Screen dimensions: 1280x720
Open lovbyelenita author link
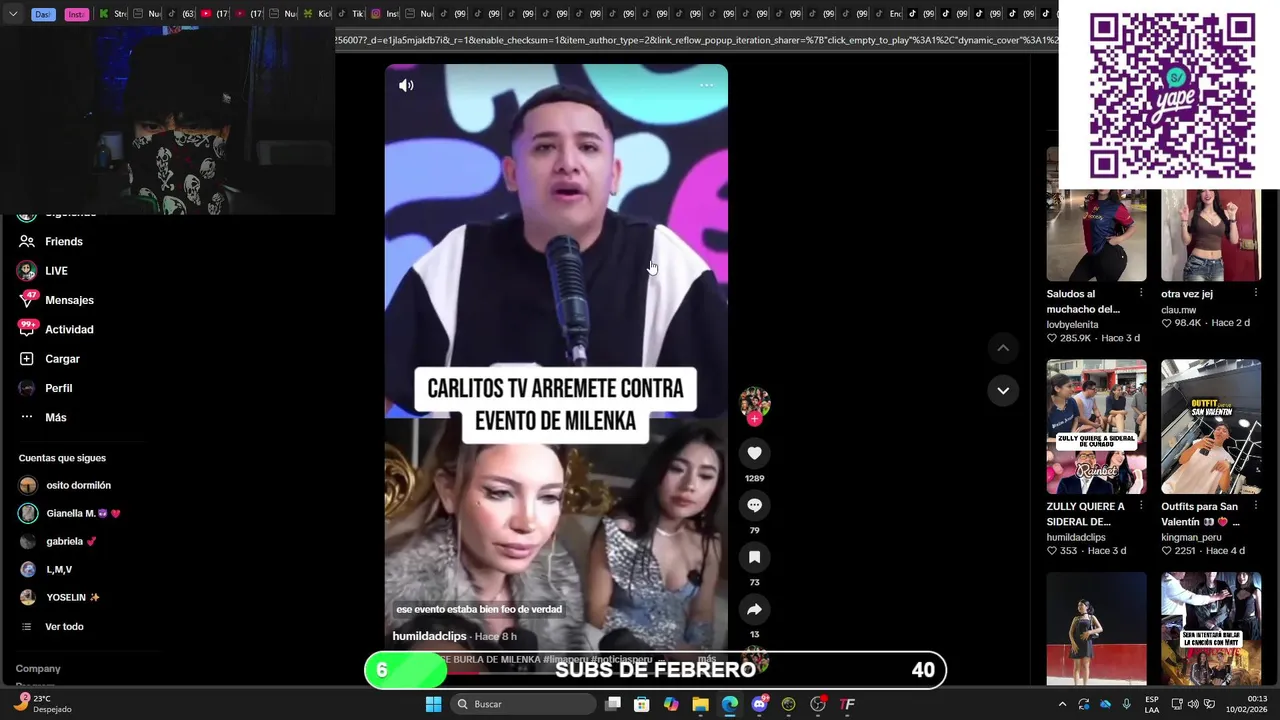point(1072,324)
